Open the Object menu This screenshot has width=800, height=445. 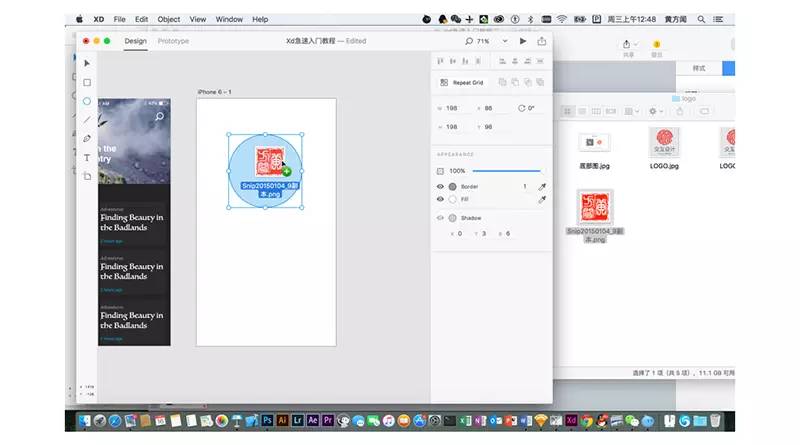coord(168,19)
